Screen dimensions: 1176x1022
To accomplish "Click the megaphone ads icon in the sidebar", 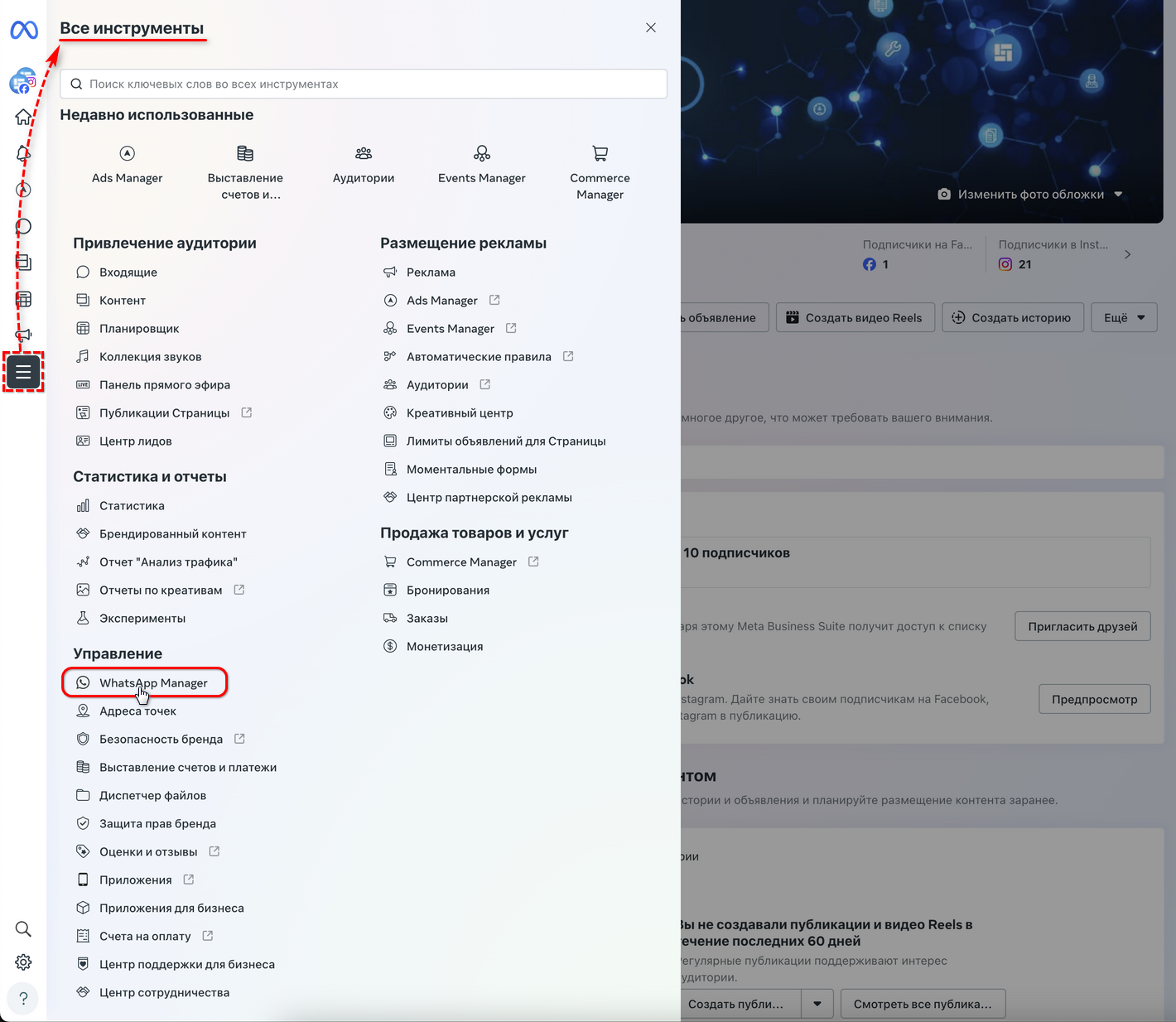I will coord(23,335).
